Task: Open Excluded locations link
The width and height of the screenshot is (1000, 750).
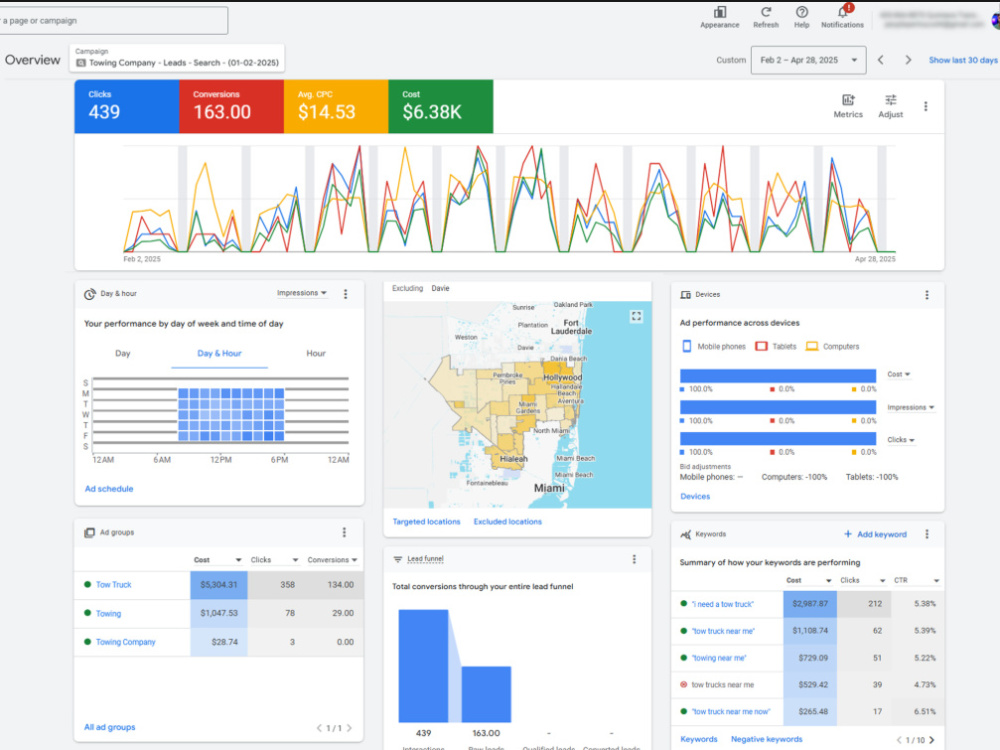Action: coord(508,522)
